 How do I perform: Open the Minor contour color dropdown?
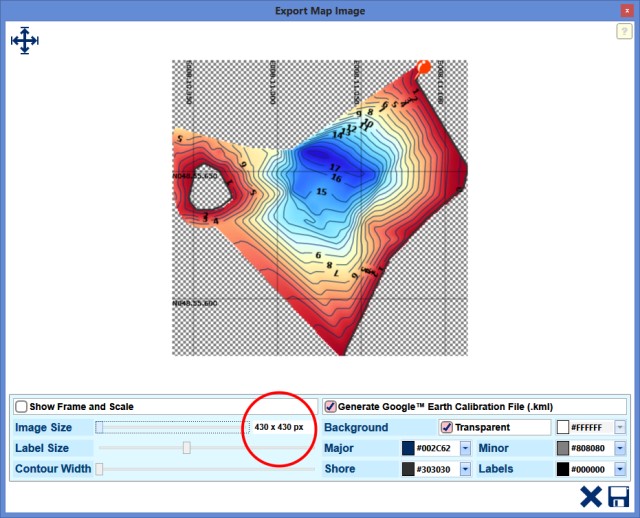pos(620,448)
